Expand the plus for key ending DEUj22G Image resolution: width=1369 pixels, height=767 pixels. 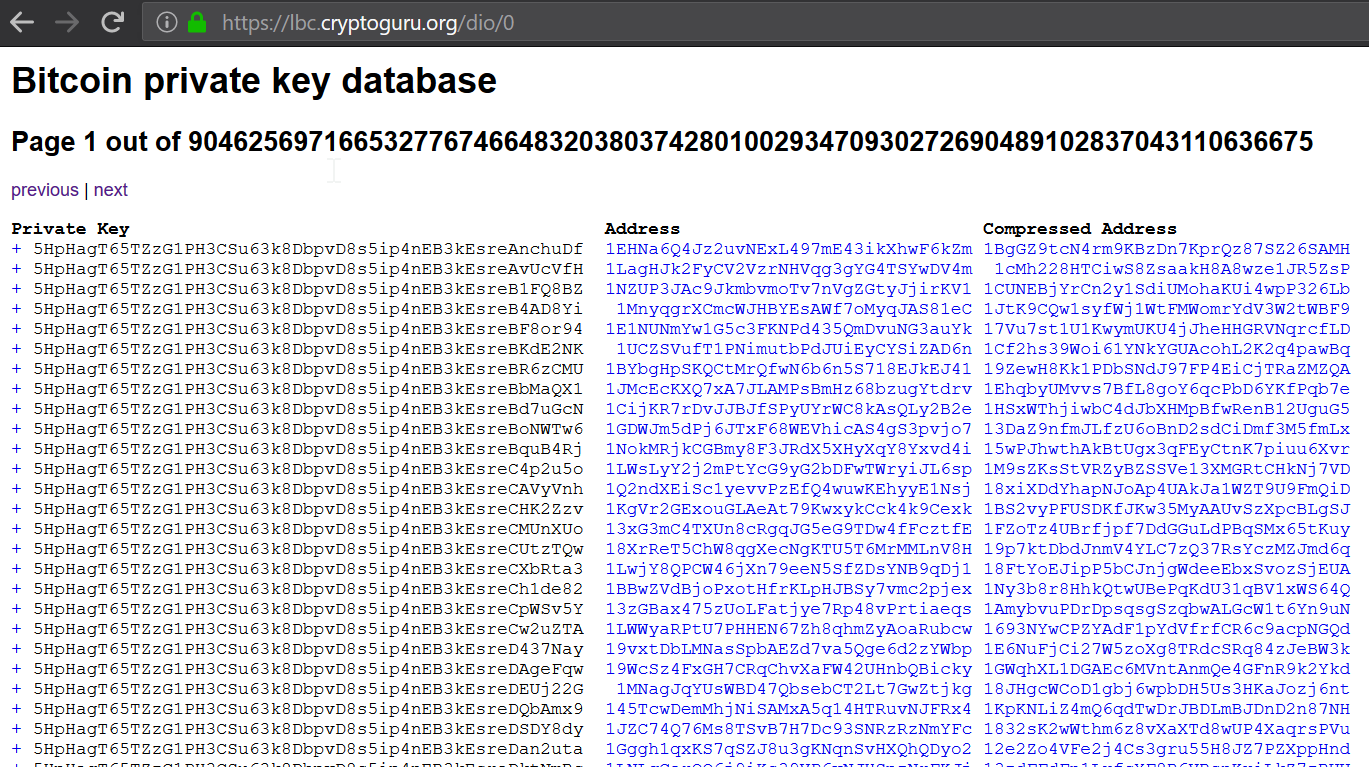click(16, 689)
